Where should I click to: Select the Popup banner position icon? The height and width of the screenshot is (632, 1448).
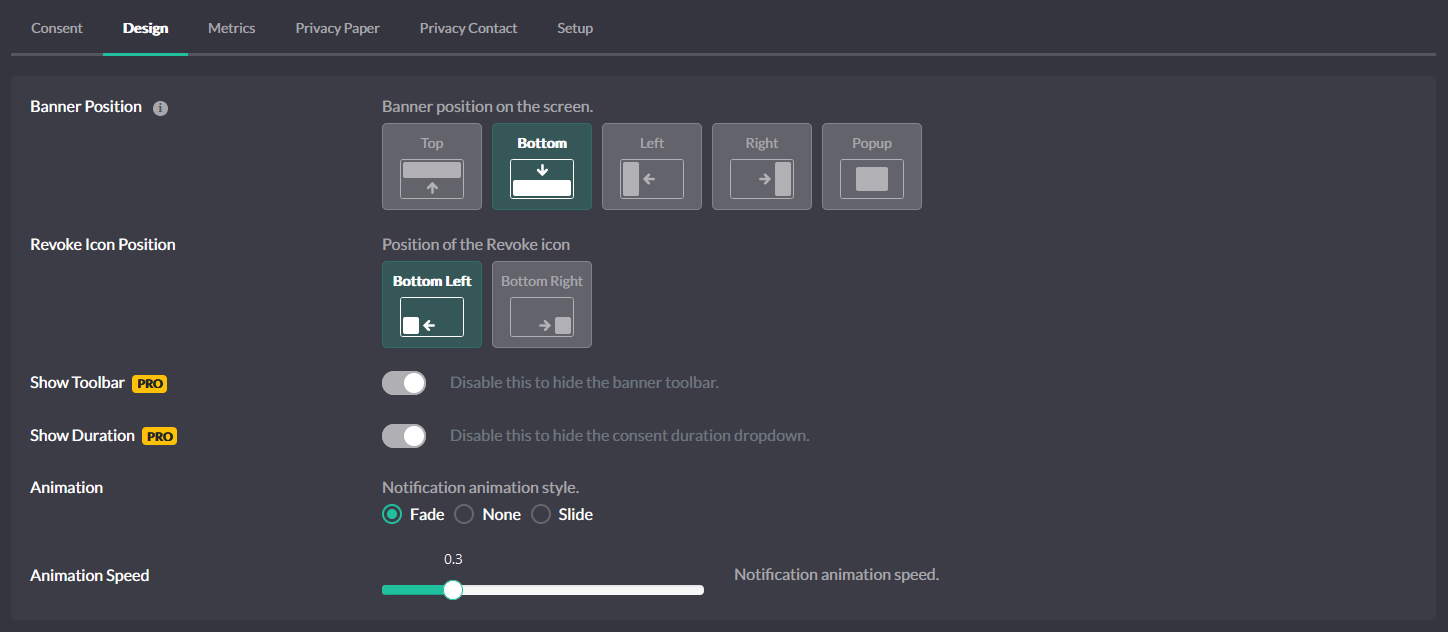[871, 167]
